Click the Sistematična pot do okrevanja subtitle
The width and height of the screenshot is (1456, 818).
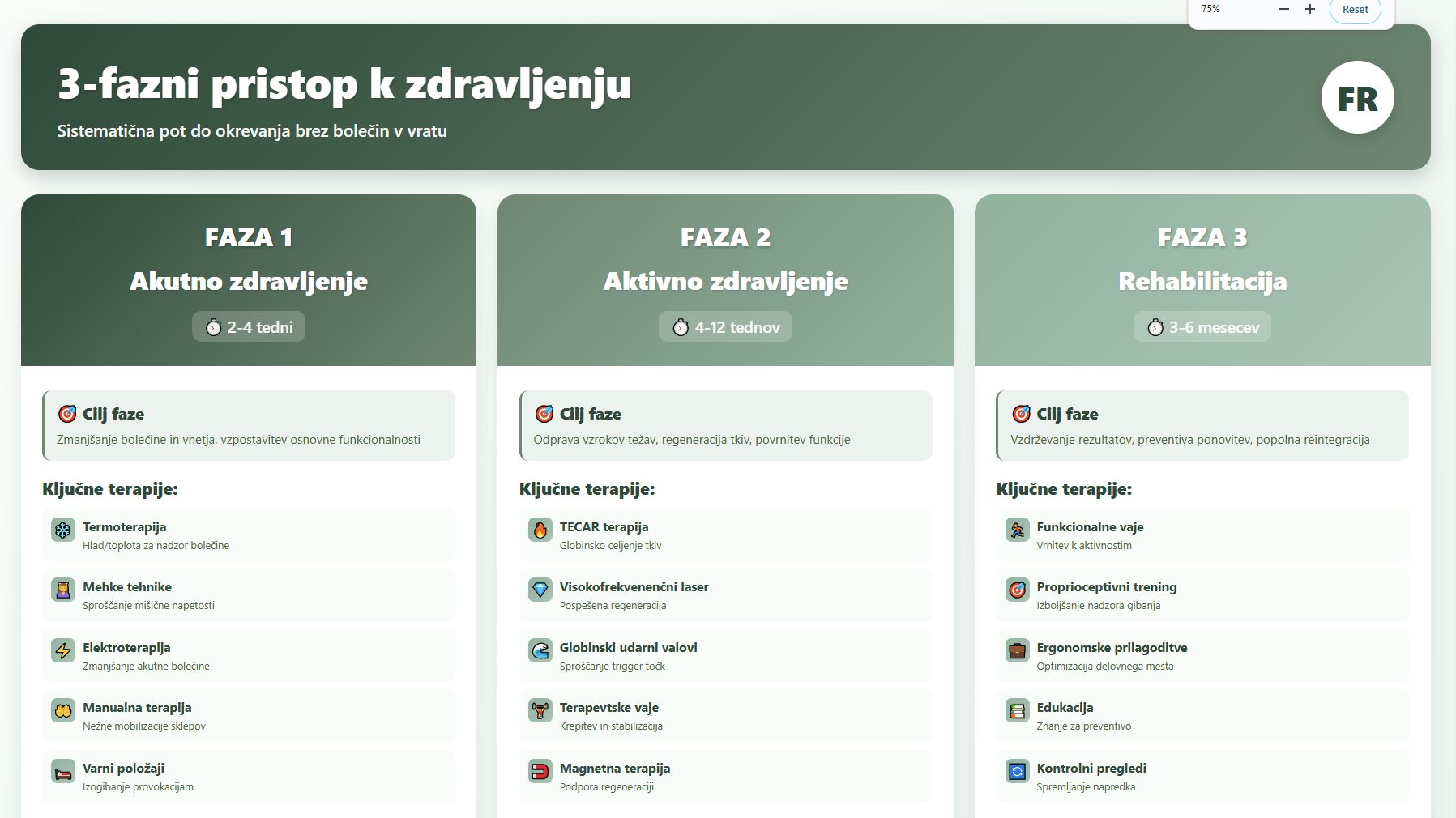[252, 131]
